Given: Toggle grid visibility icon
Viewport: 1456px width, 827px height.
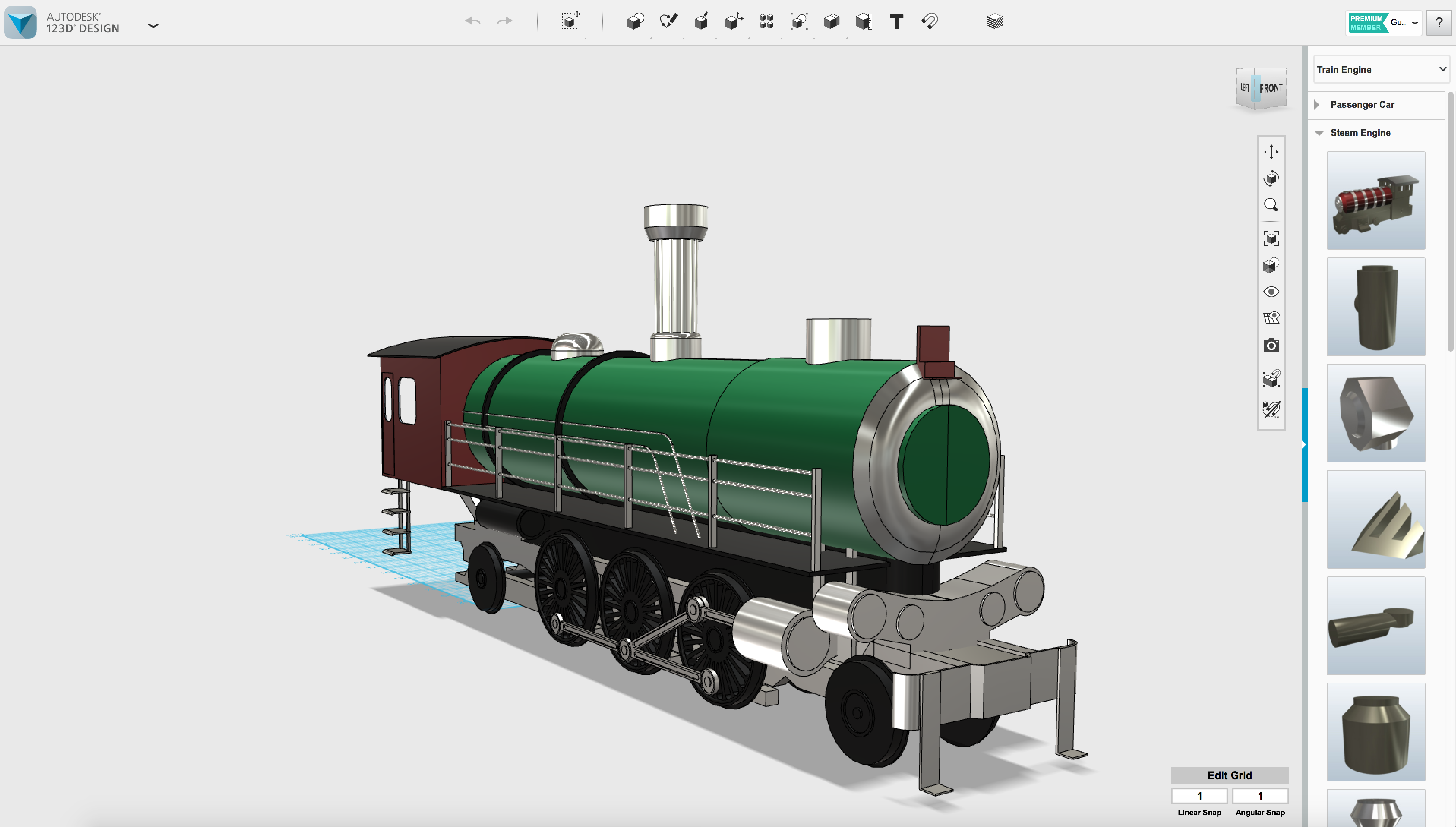Looking at the screenshot, I should [1271, 318].
